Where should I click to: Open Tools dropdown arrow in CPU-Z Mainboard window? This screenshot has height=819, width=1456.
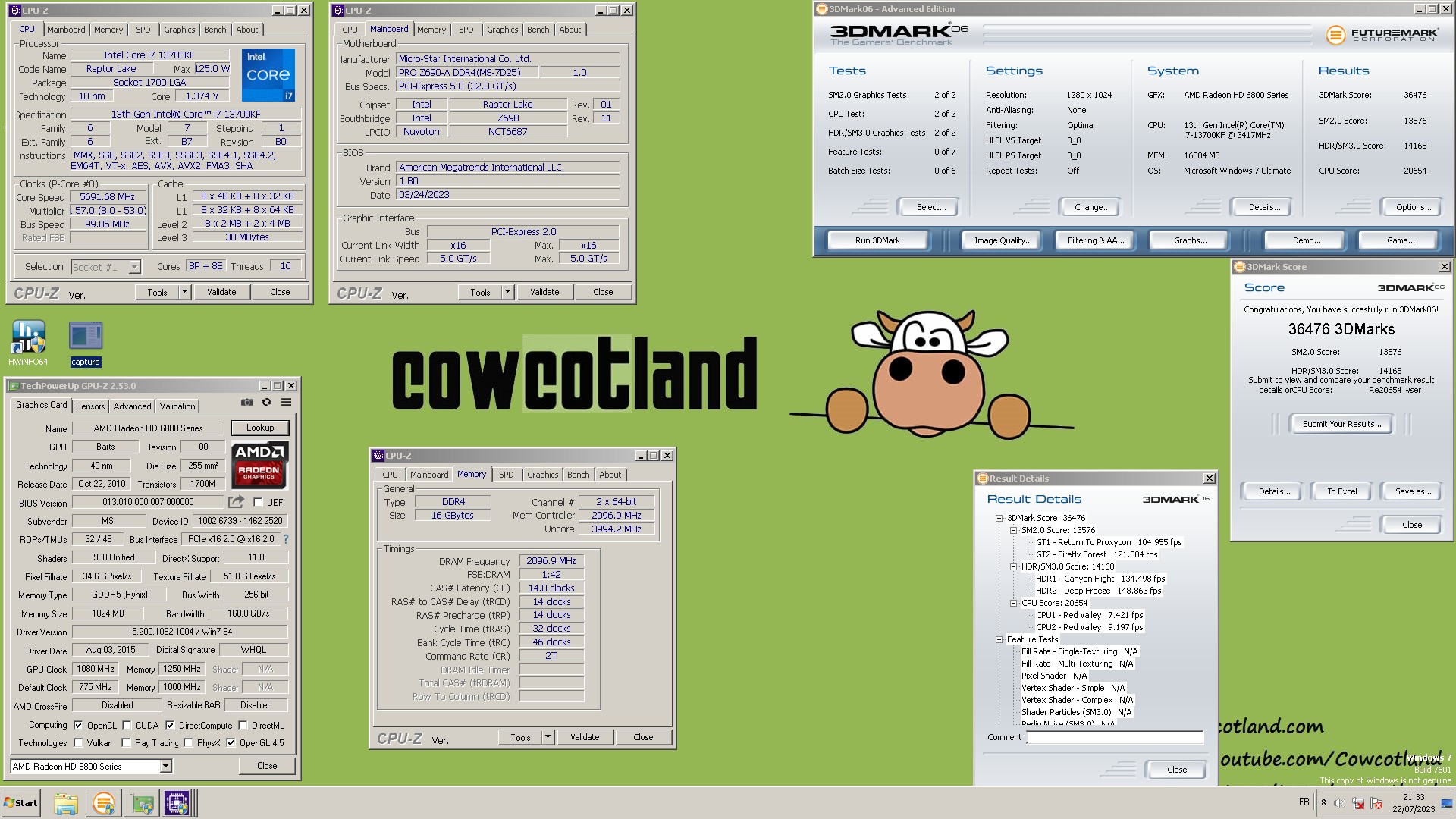pyautogui.click(x=507, y=292)
